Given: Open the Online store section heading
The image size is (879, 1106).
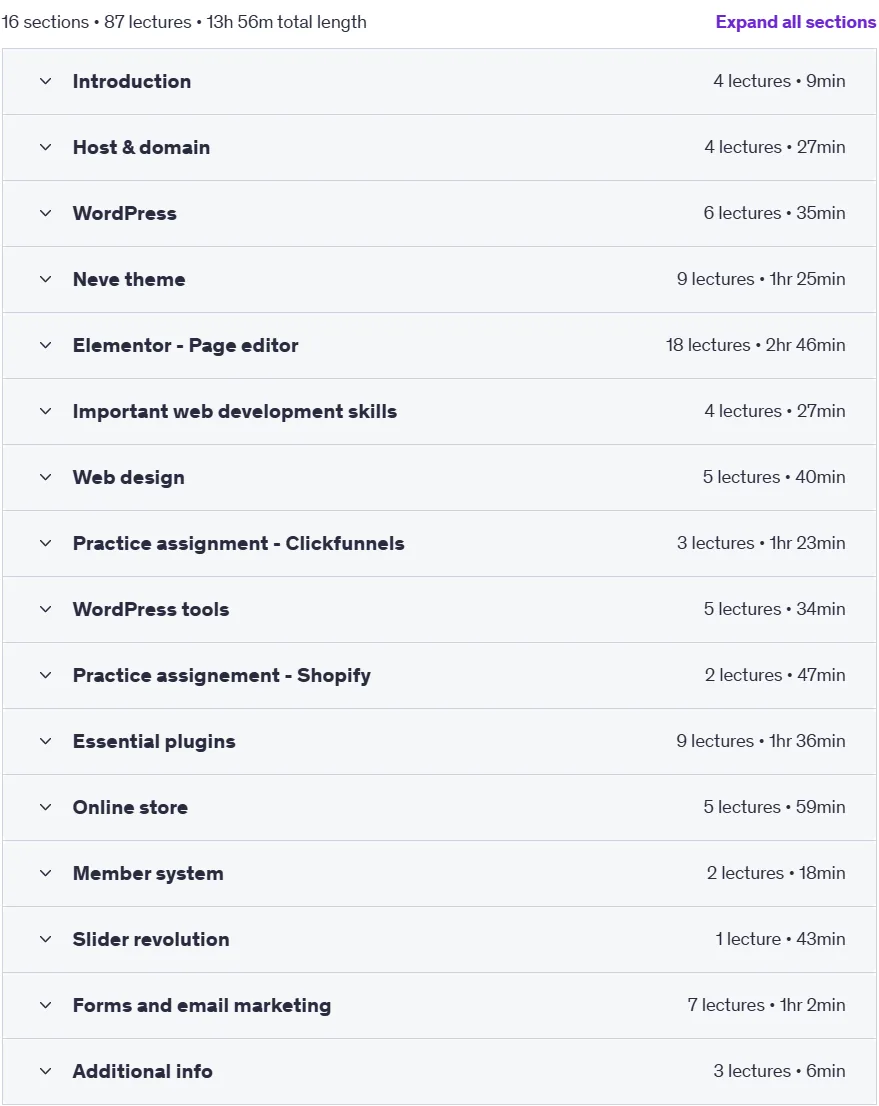Looking at the screenshot, I should click(131, 808).
